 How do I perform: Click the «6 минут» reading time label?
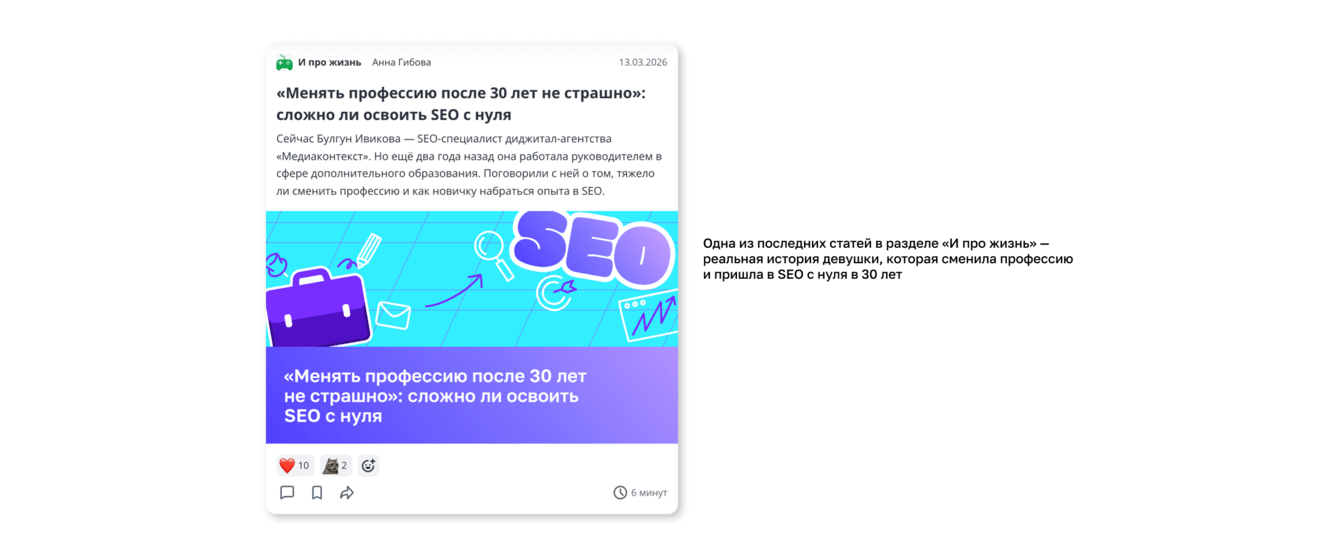649,493
